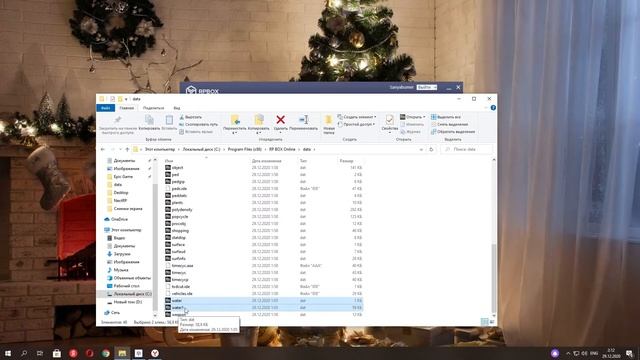Click the Refresh button by address bar

(x=431, y=149)
